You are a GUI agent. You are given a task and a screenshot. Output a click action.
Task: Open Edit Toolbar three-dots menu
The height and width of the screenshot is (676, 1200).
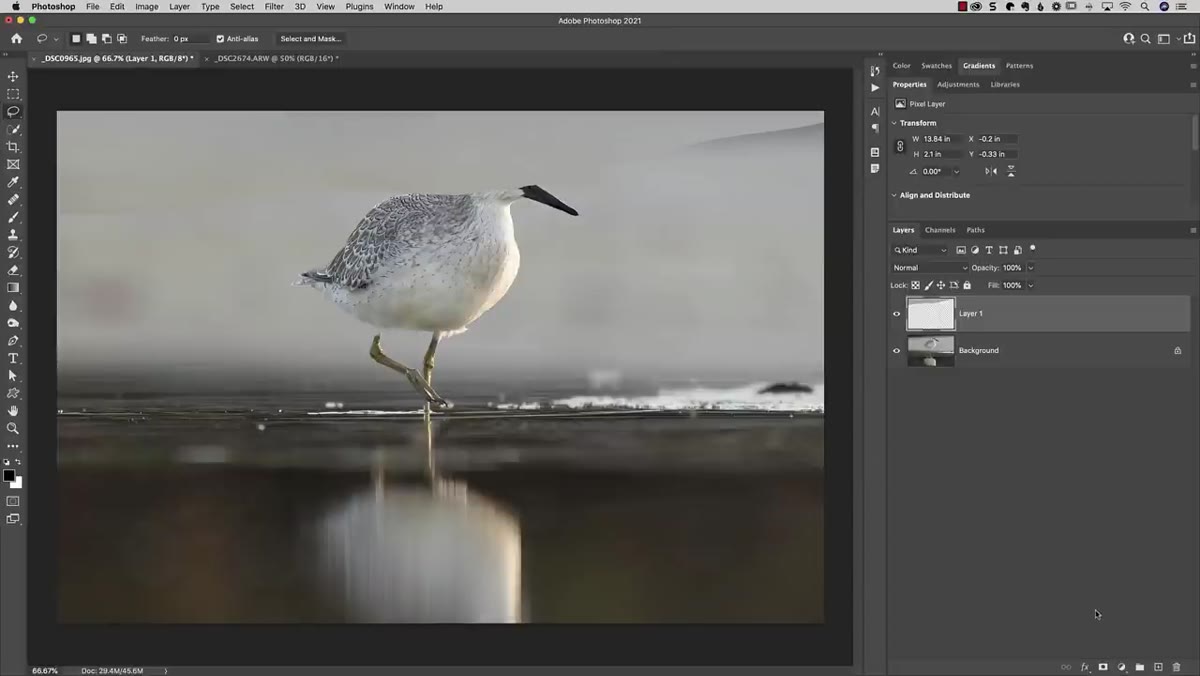point(13,446)
